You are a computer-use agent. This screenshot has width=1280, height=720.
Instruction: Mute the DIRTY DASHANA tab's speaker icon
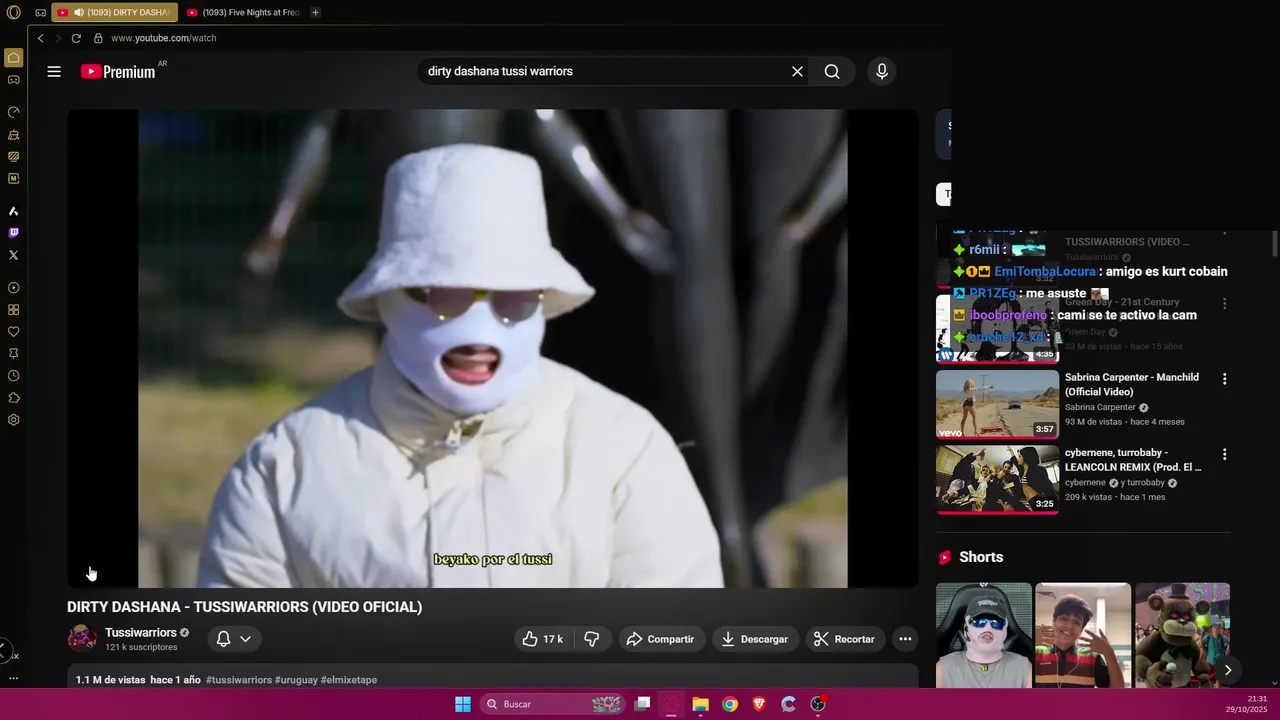coord(79,13)
